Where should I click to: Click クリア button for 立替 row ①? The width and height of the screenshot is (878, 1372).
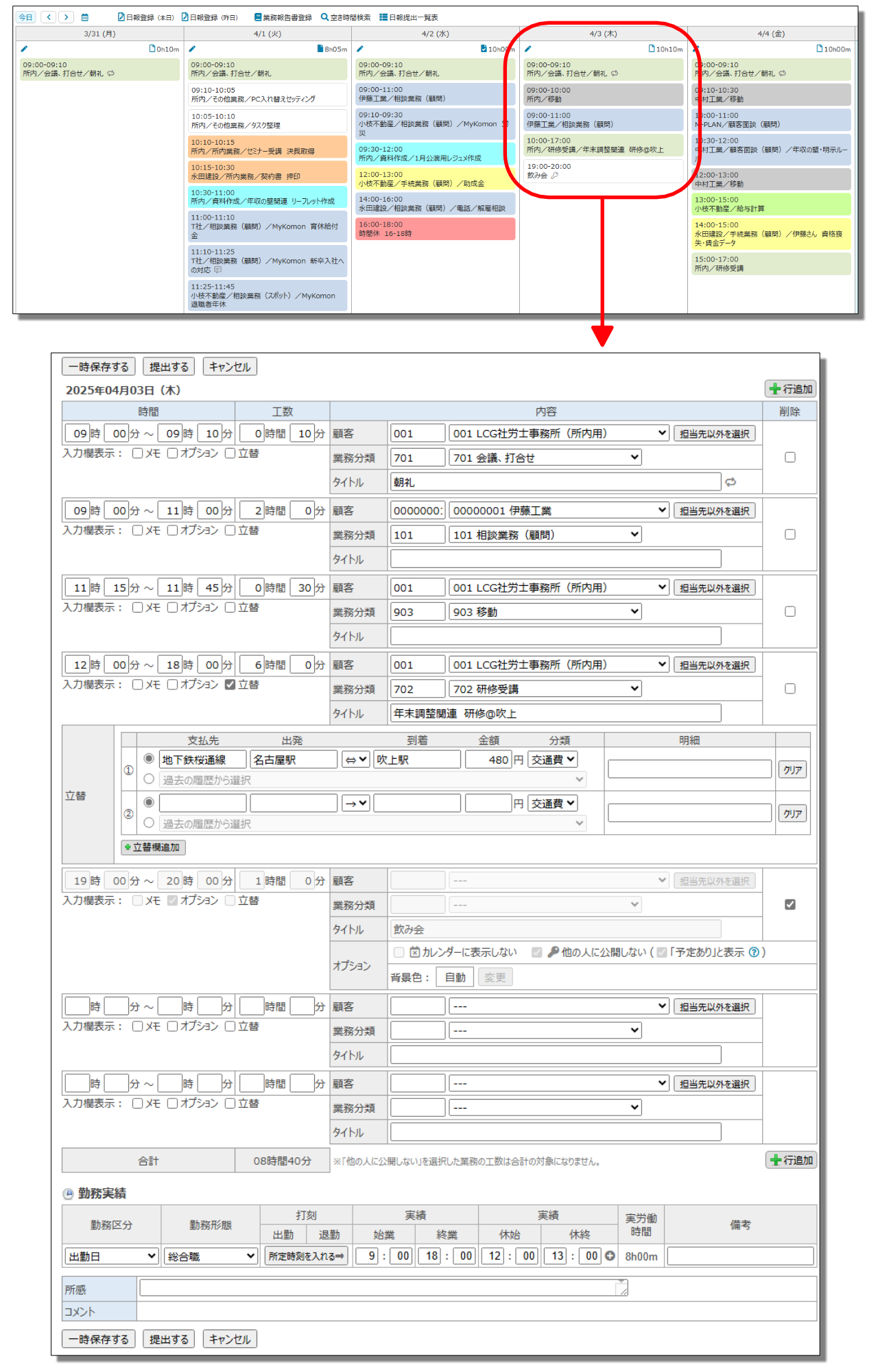tap(792, 770)
